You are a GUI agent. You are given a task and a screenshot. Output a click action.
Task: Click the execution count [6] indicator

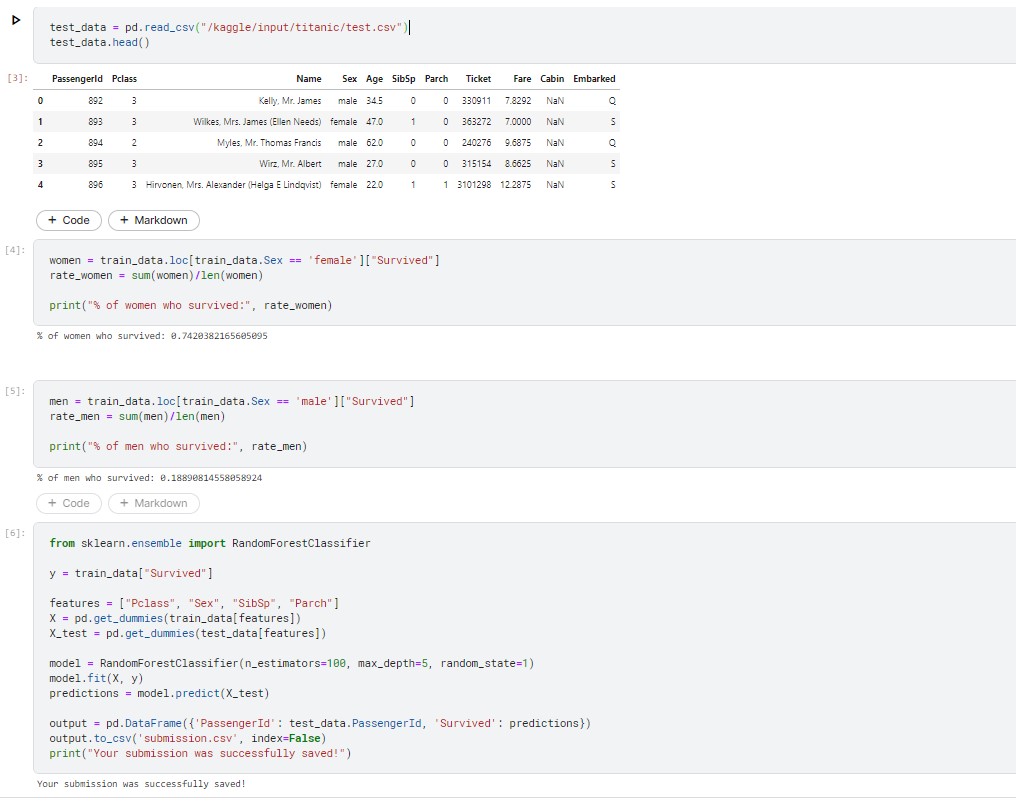tap(13, 533)
